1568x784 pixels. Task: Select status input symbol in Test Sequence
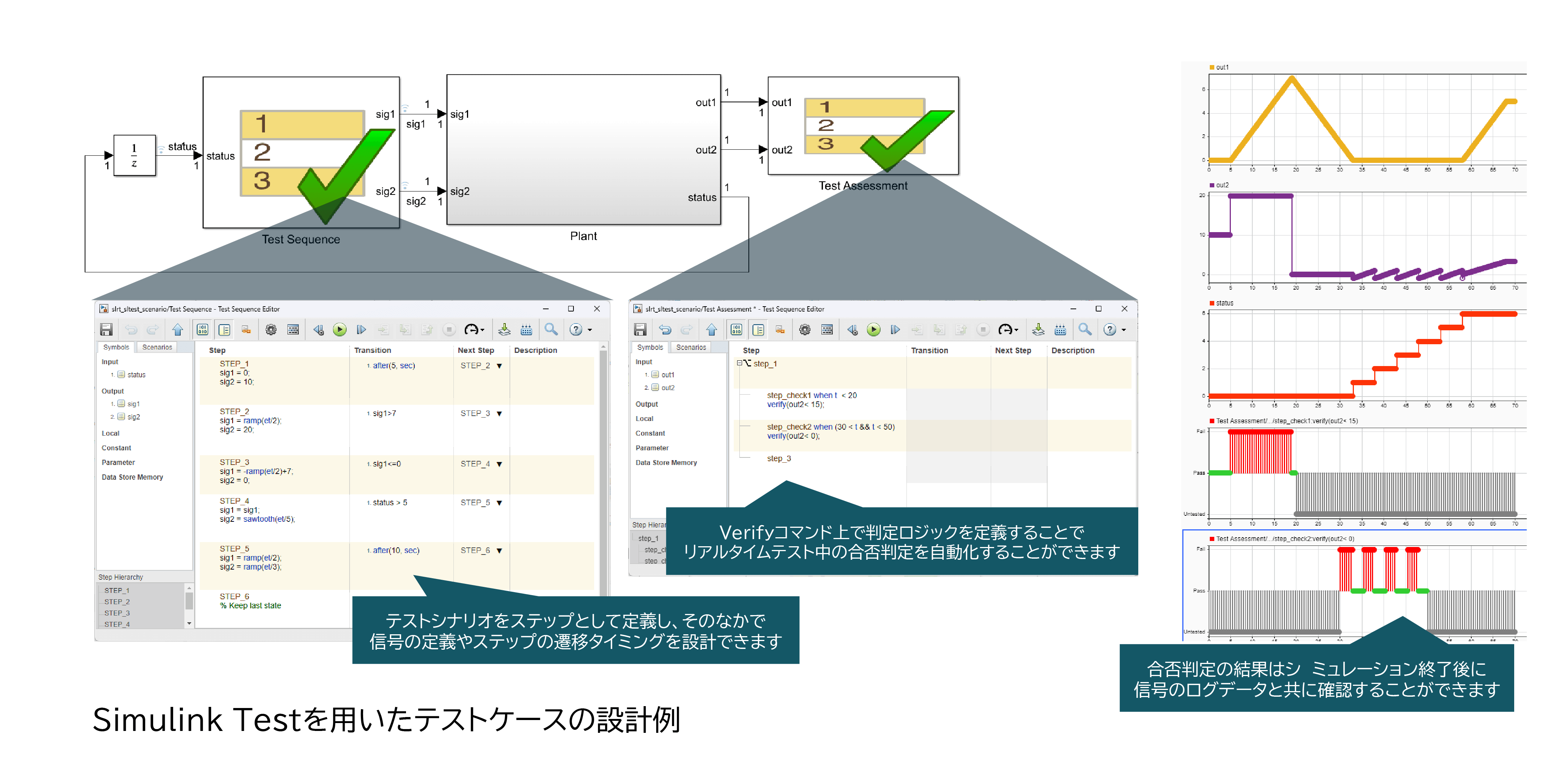(x=132, y=374)
